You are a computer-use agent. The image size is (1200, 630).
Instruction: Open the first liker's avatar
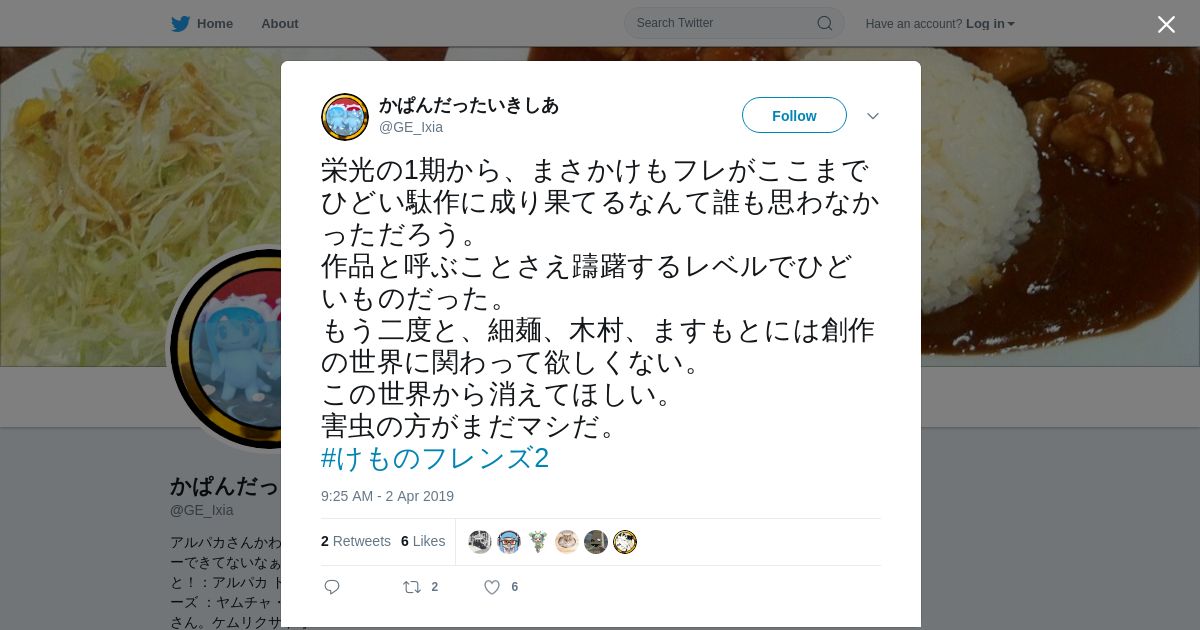[x=480, y=542]
